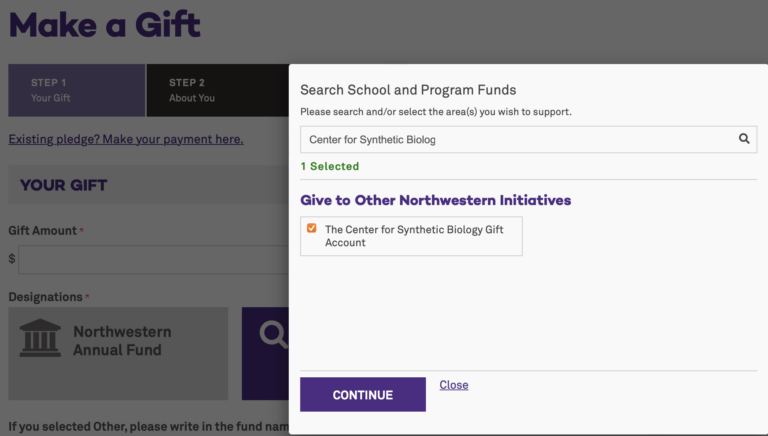Image resolution: width=768 pixels, height=436 pixels.
Task: Click Search School and Program Funds title
Action: [x=408, y=90]
